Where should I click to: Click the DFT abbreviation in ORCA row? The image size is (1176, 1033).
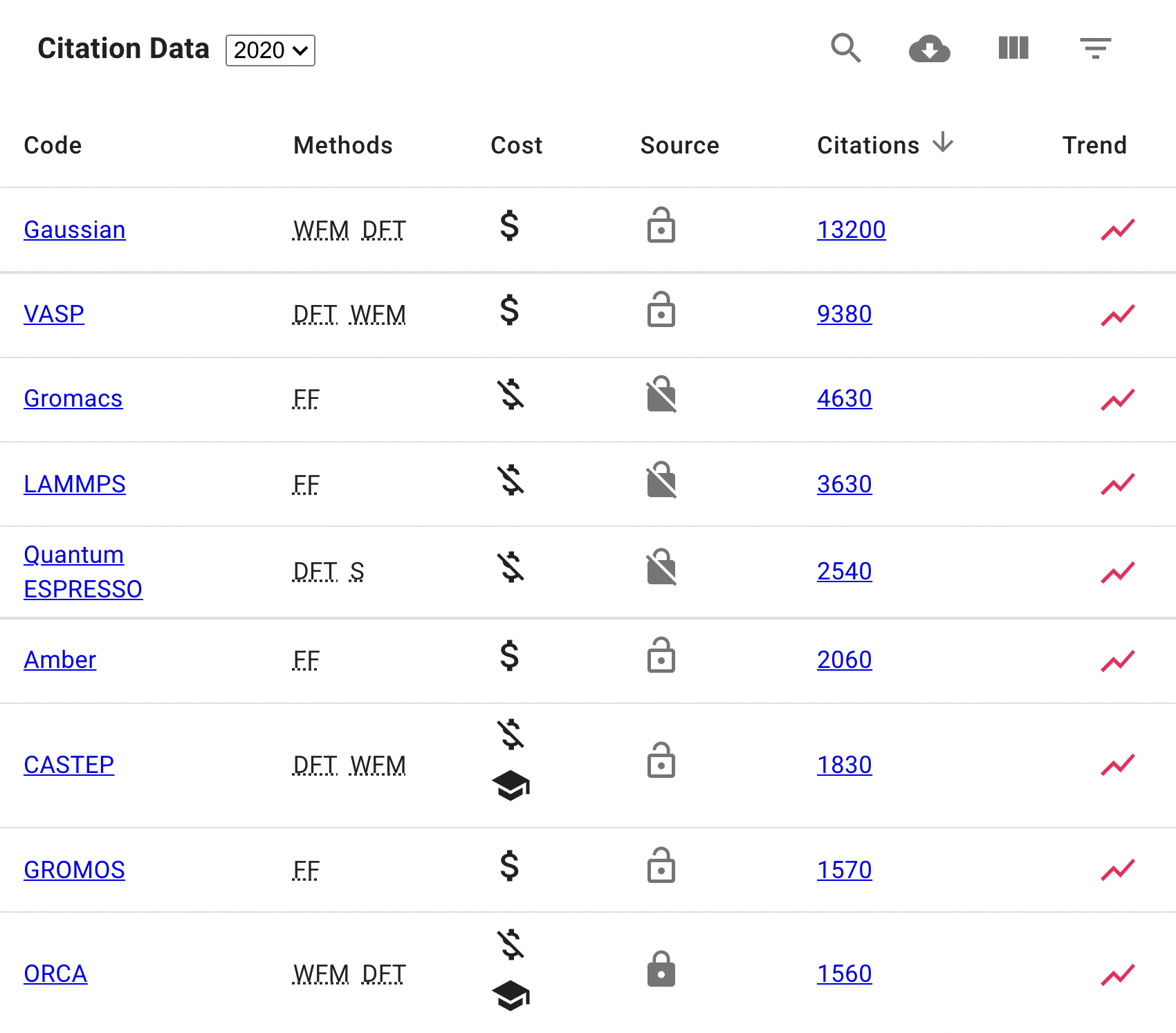point(383,974)
